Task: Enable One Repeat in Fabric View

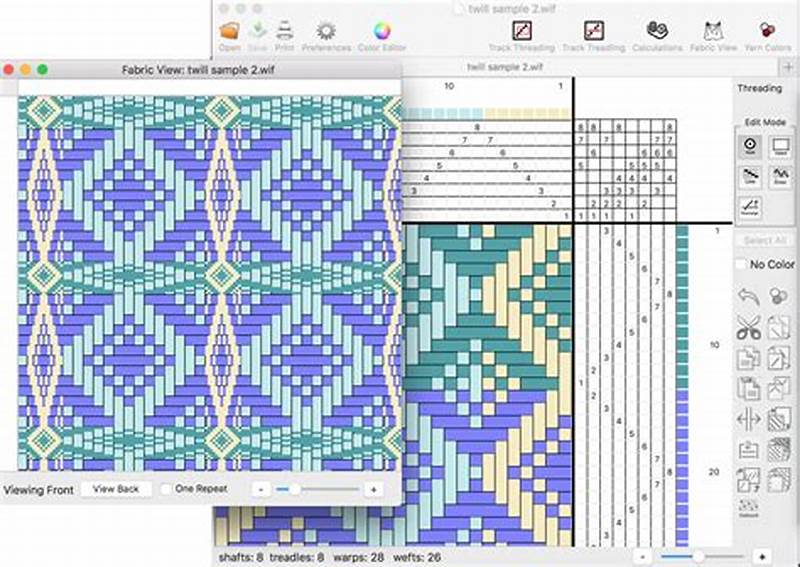Action: pos(165,489)
